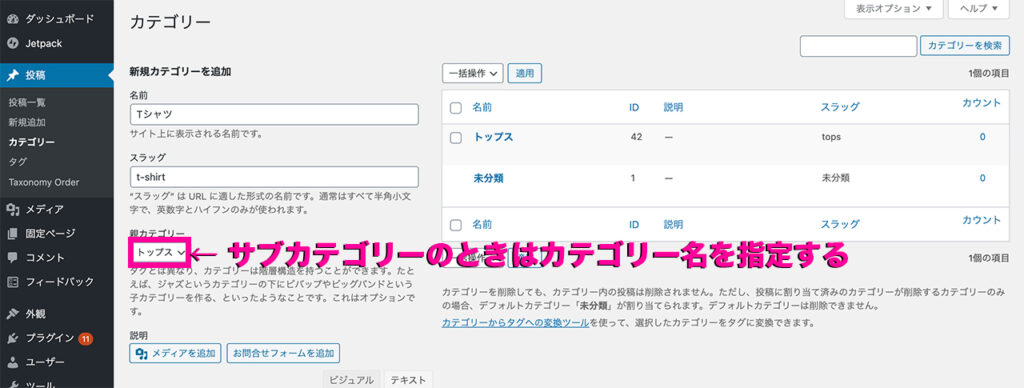Open Taxonomy Order submenu item
The height and width of the screenshot is (388, 1024).
point(44,182)
